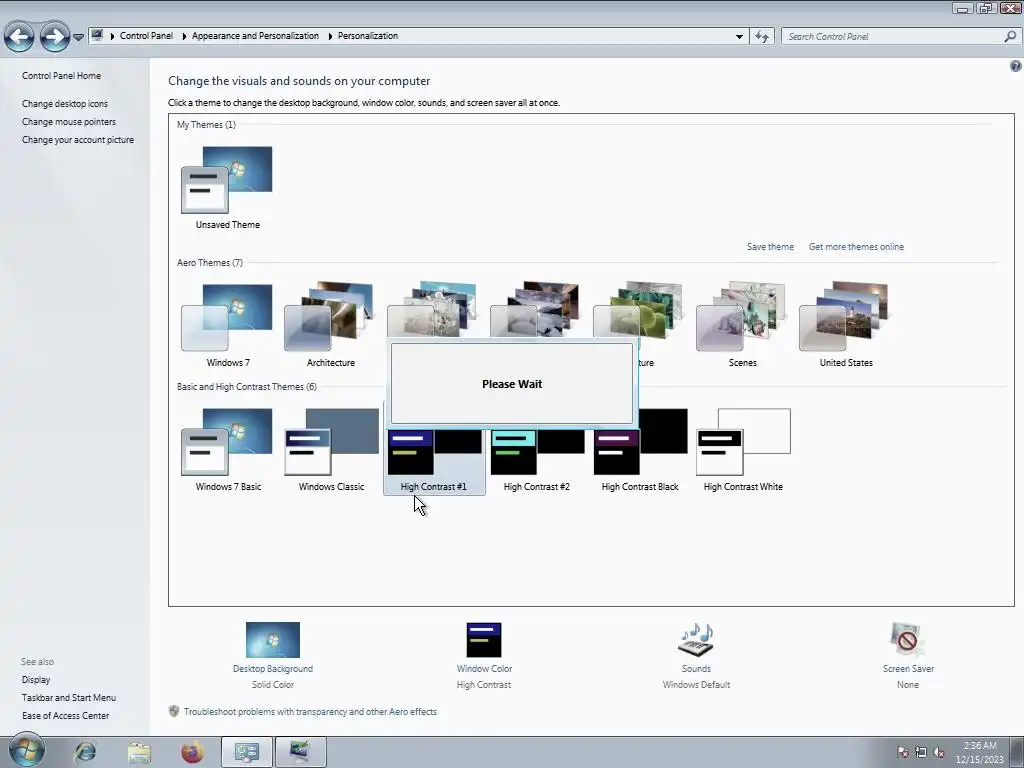Open the Help question mark icon
The width and height of the screenshot is (1024, 768).
point(1016,65)
